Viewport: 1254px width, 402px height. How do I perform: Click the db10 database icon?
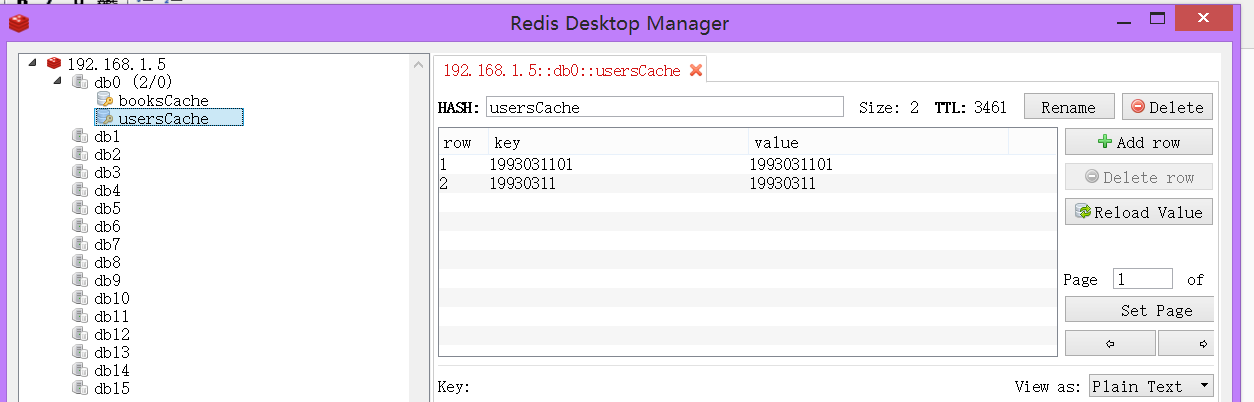pos(79,297)
